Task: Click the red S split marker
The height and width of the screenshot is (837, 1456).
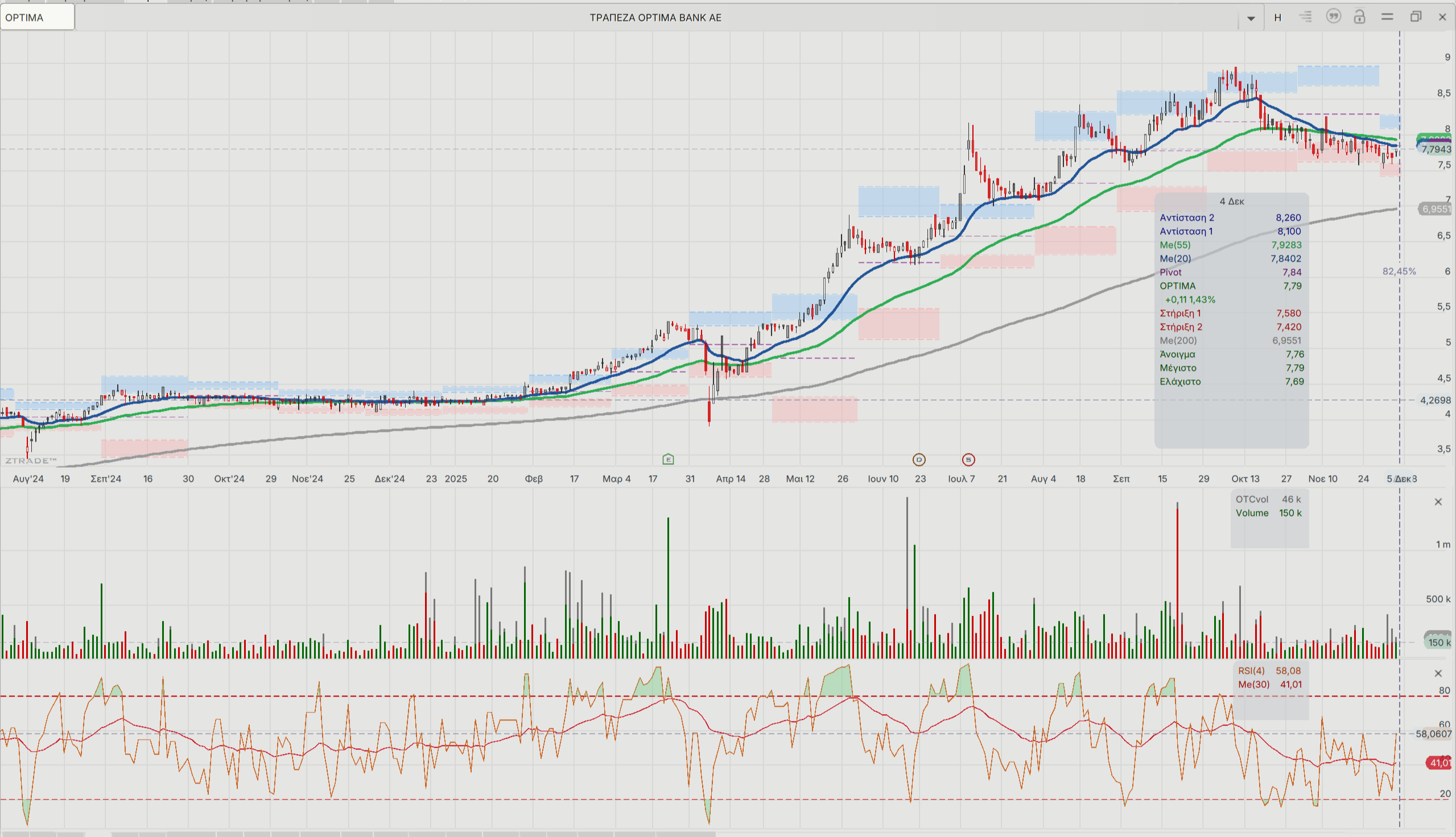Action: pos(968,459)
